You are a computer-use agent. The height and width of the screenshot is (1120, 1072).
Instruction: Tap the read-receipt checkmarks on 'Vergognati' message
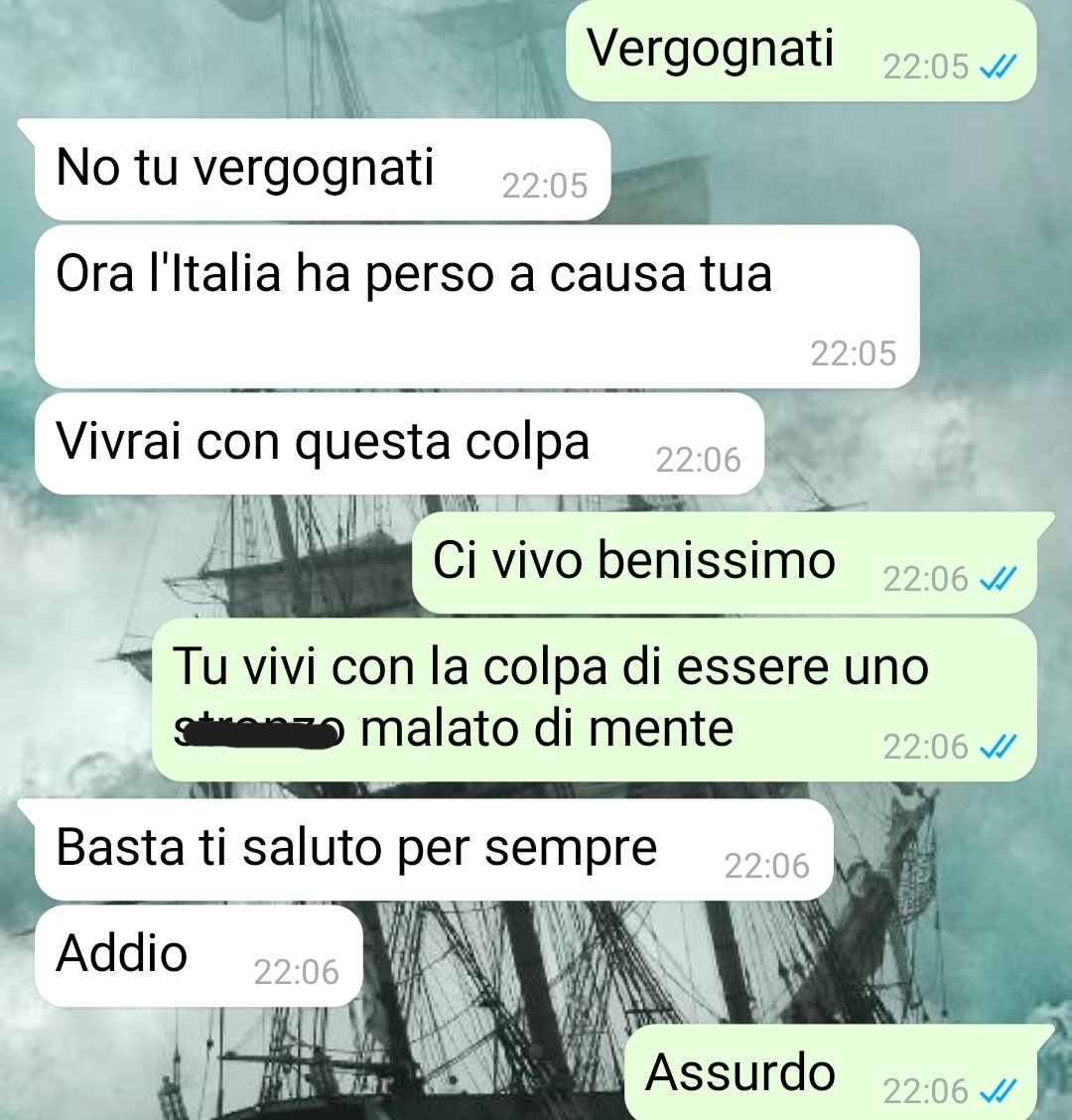click(998, 68)
